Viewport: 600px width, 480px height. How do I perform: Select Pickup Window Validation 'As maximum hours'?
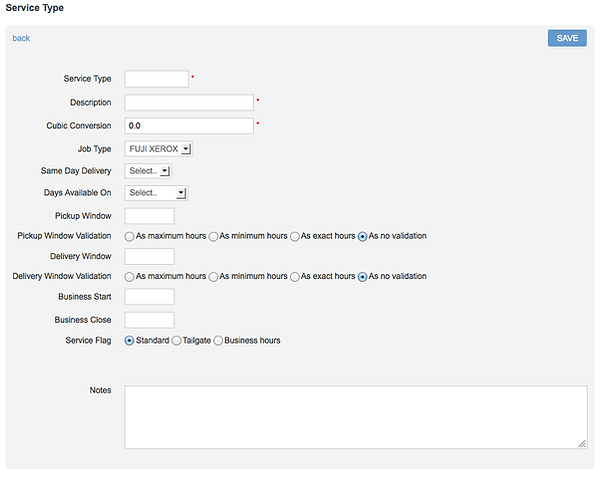(x=129, y=237)
